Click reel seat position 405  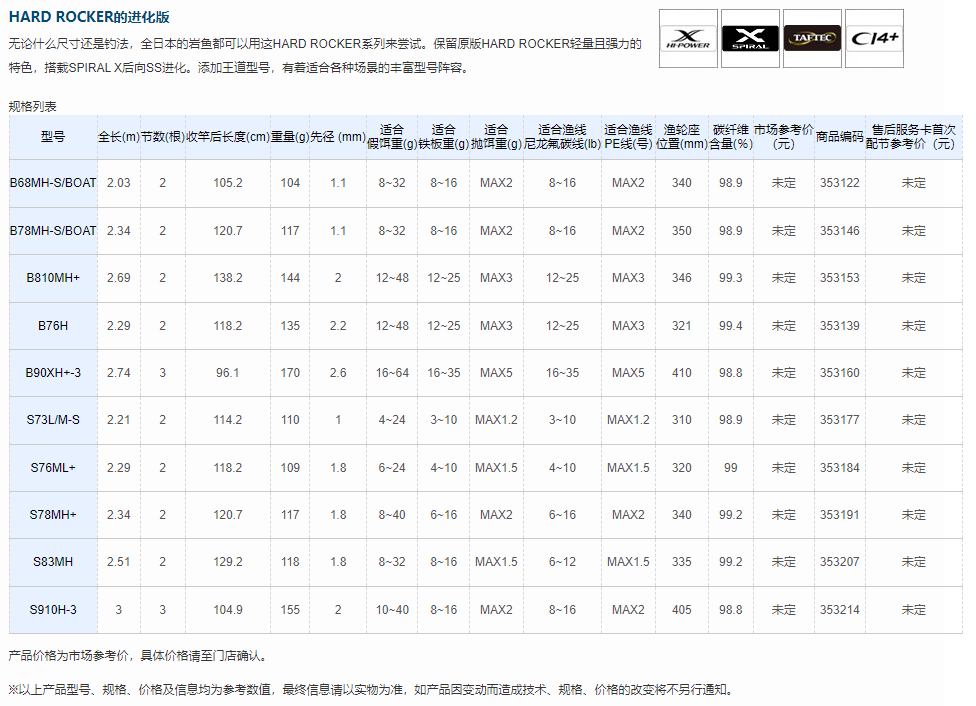tap(682, 610)
